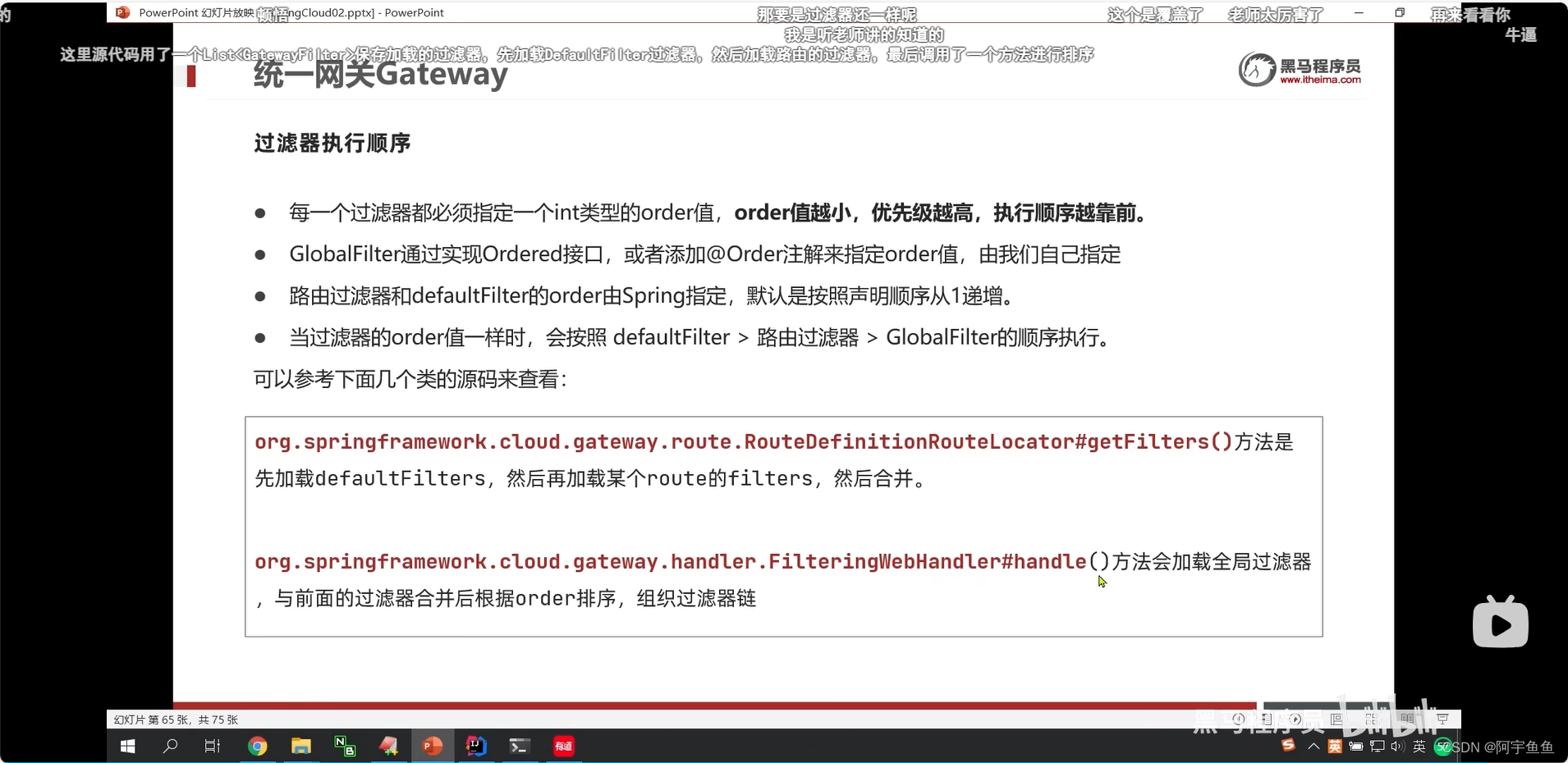1568x763 pixels.
Task: Open battery status in system tray
Action: (1356, 746)
